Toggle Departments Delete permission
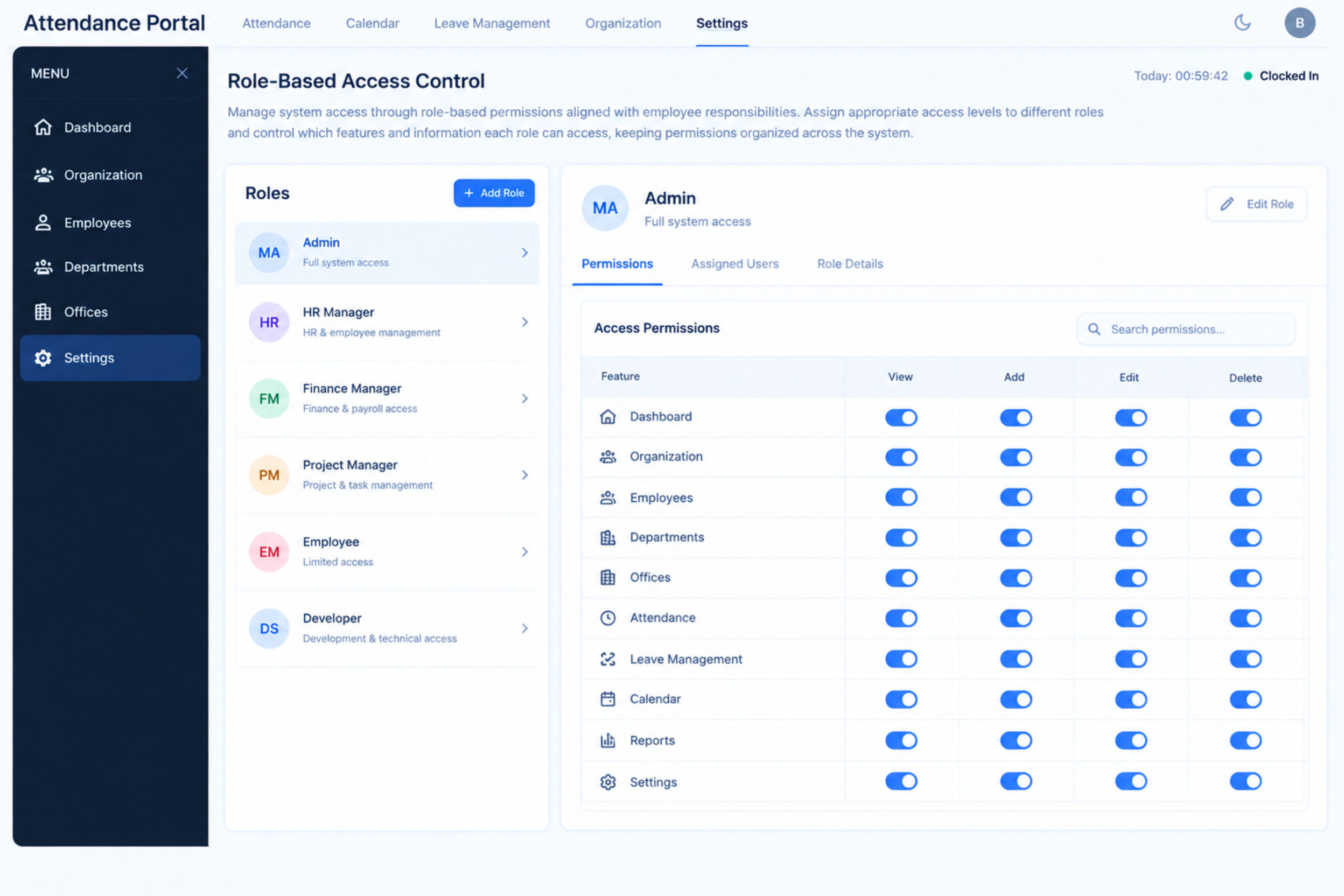 click(x=1245, y=538)
